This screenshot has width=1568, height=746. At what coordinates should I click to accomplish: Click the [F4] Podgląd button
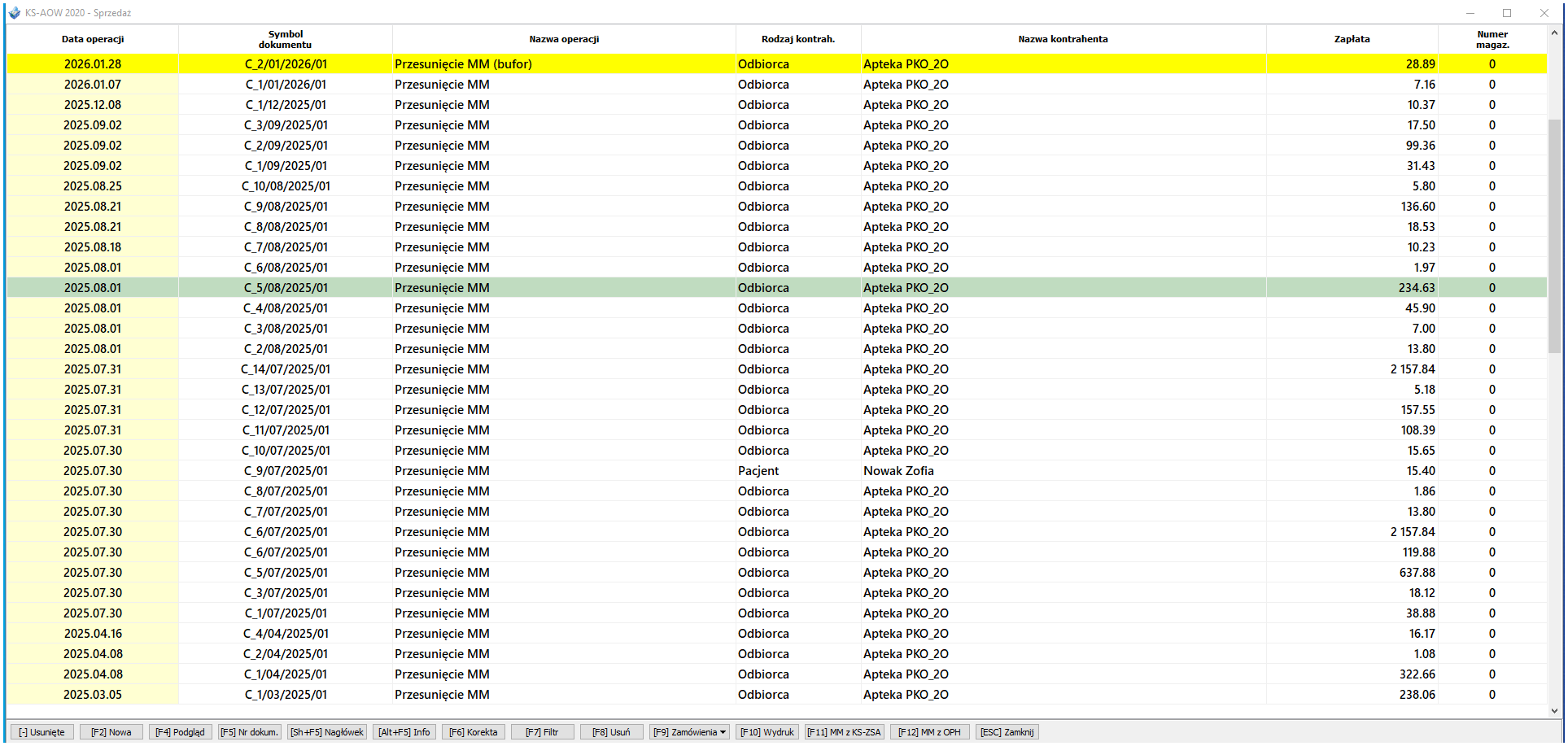(x=180, y=732)
